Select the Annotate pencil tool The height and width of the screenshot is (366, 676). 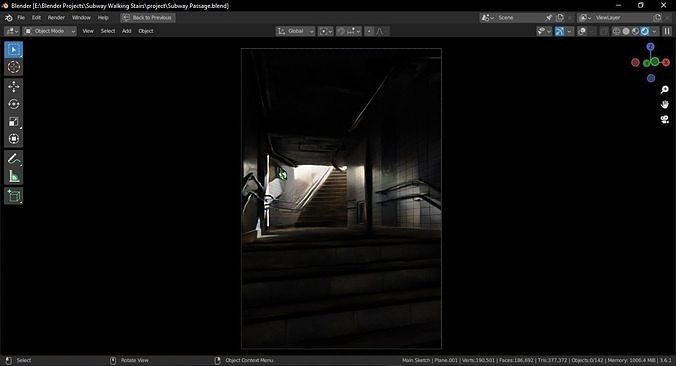13,159
